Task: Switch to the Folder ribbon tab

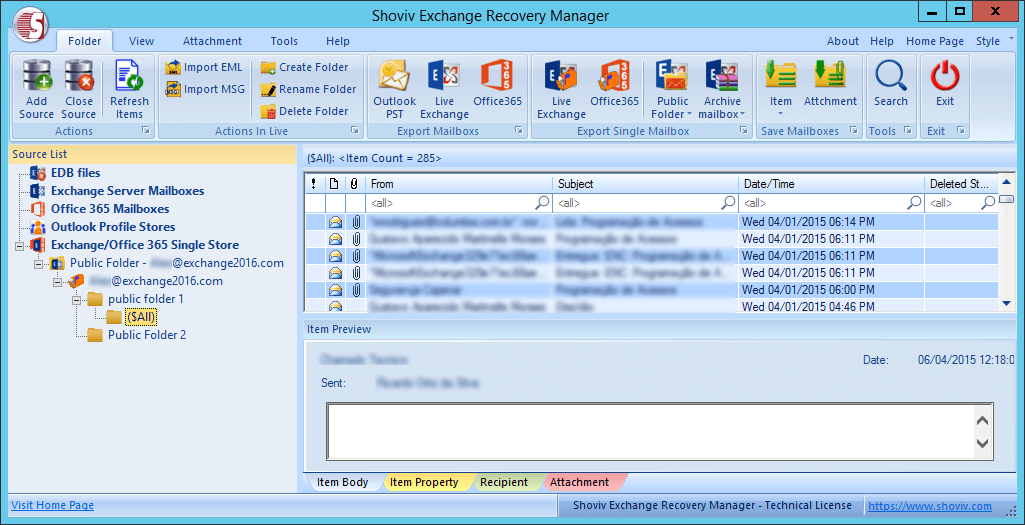Action: 85,41
